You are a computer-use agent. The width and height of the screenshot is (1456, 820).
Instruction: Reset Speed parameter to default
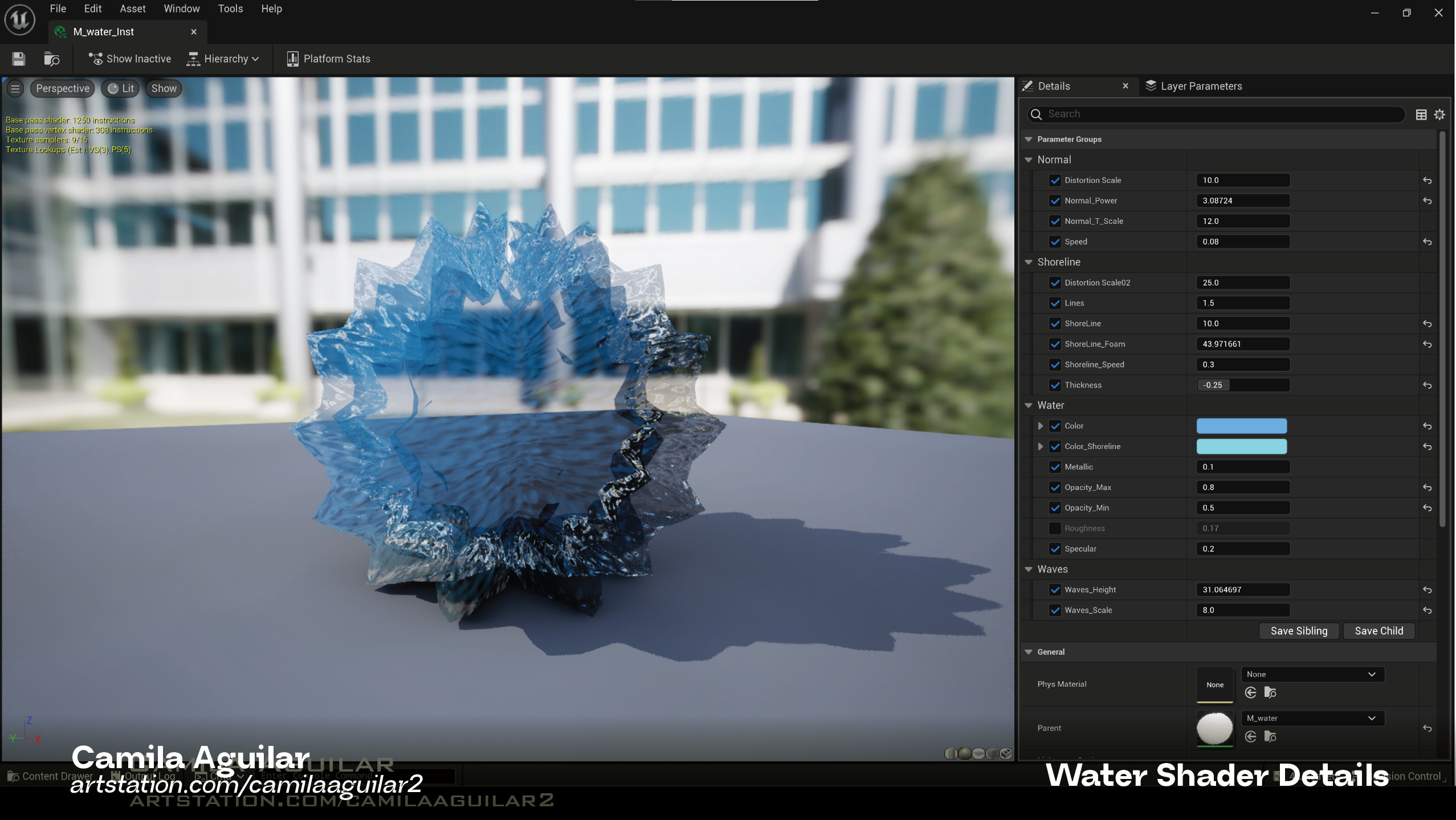click(x=1428, y=242)
